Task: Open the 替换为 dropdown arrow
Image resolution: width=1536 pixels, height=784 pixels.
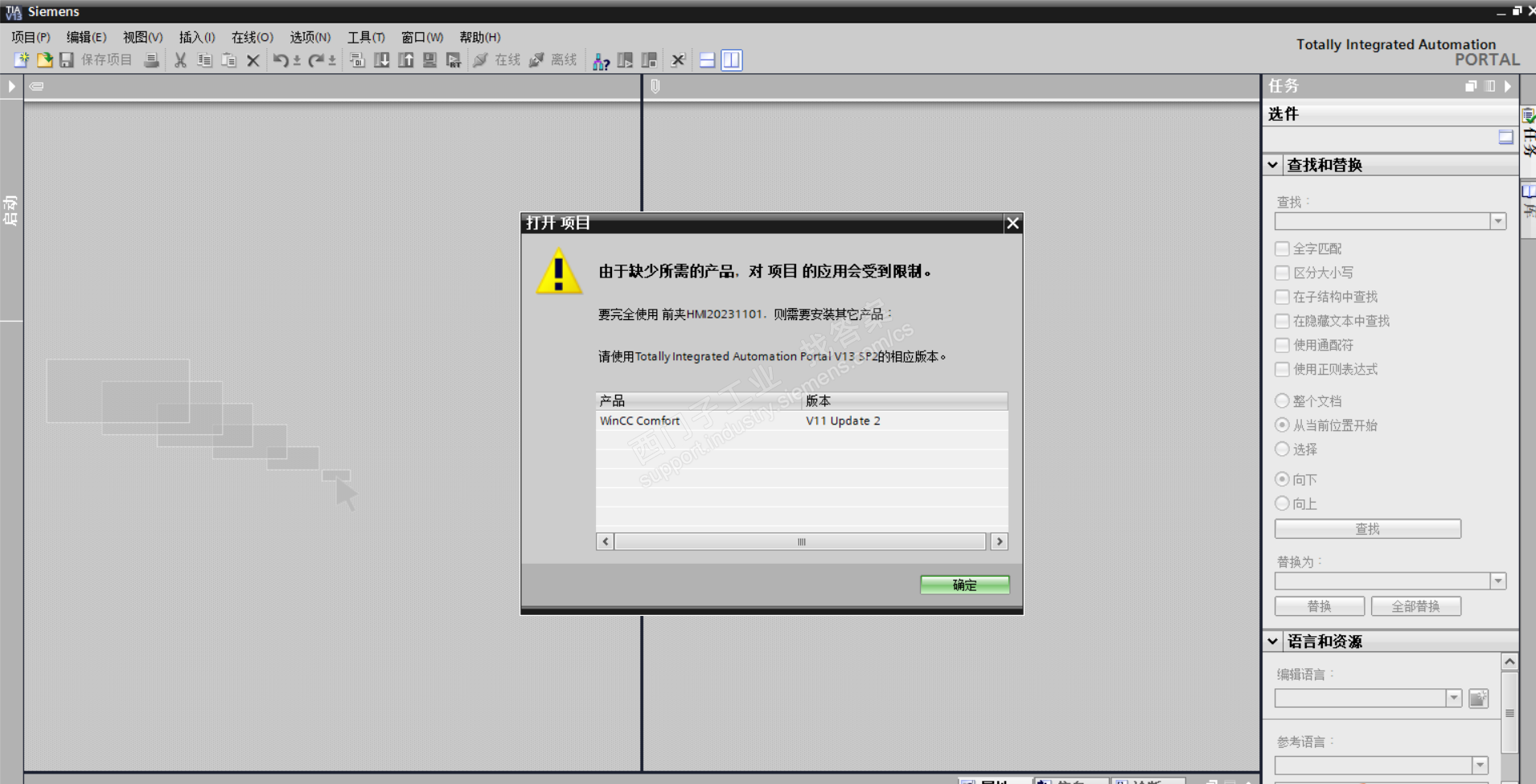Action: (x=1497, y=581)
